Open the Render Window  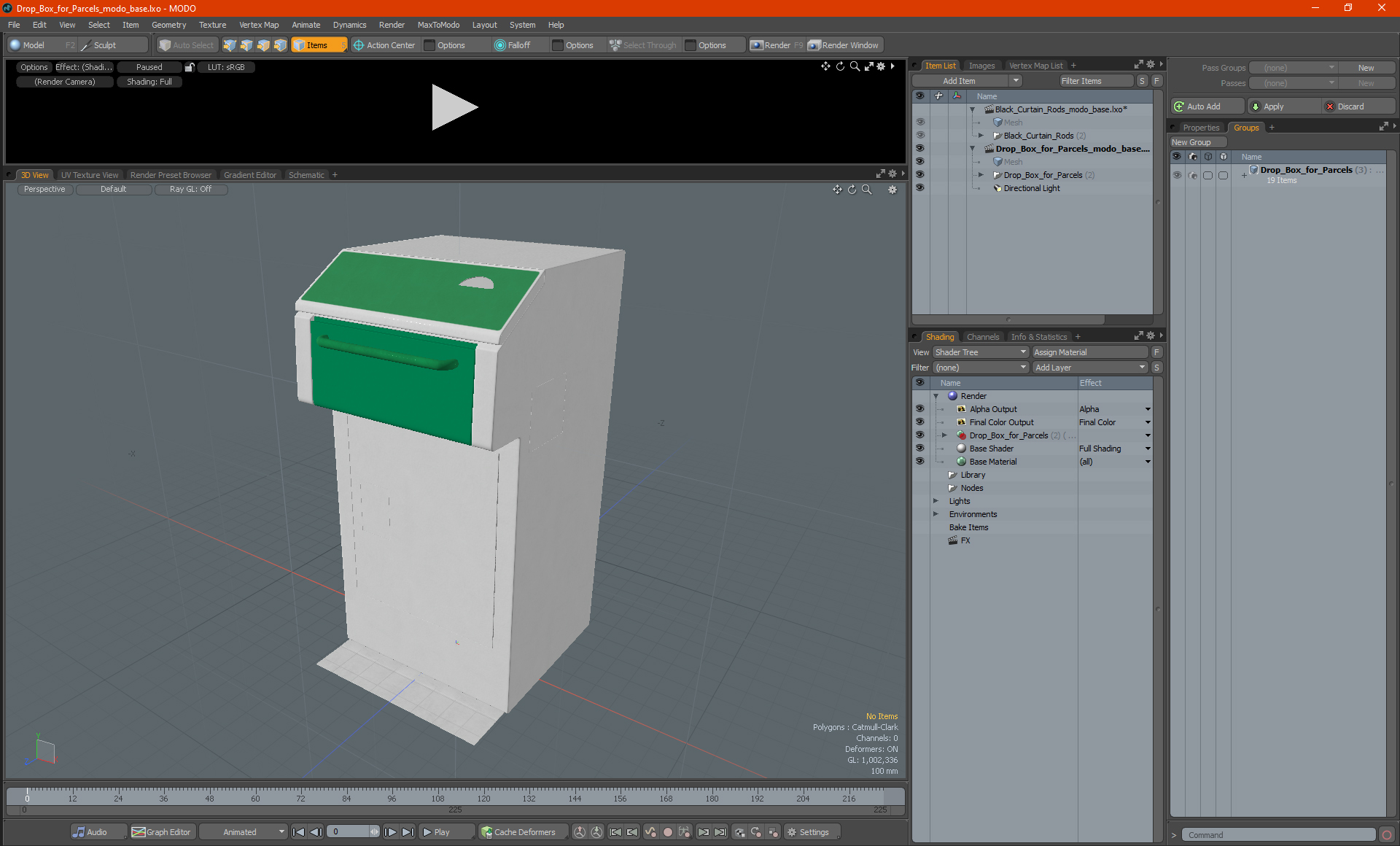(845, 45)
